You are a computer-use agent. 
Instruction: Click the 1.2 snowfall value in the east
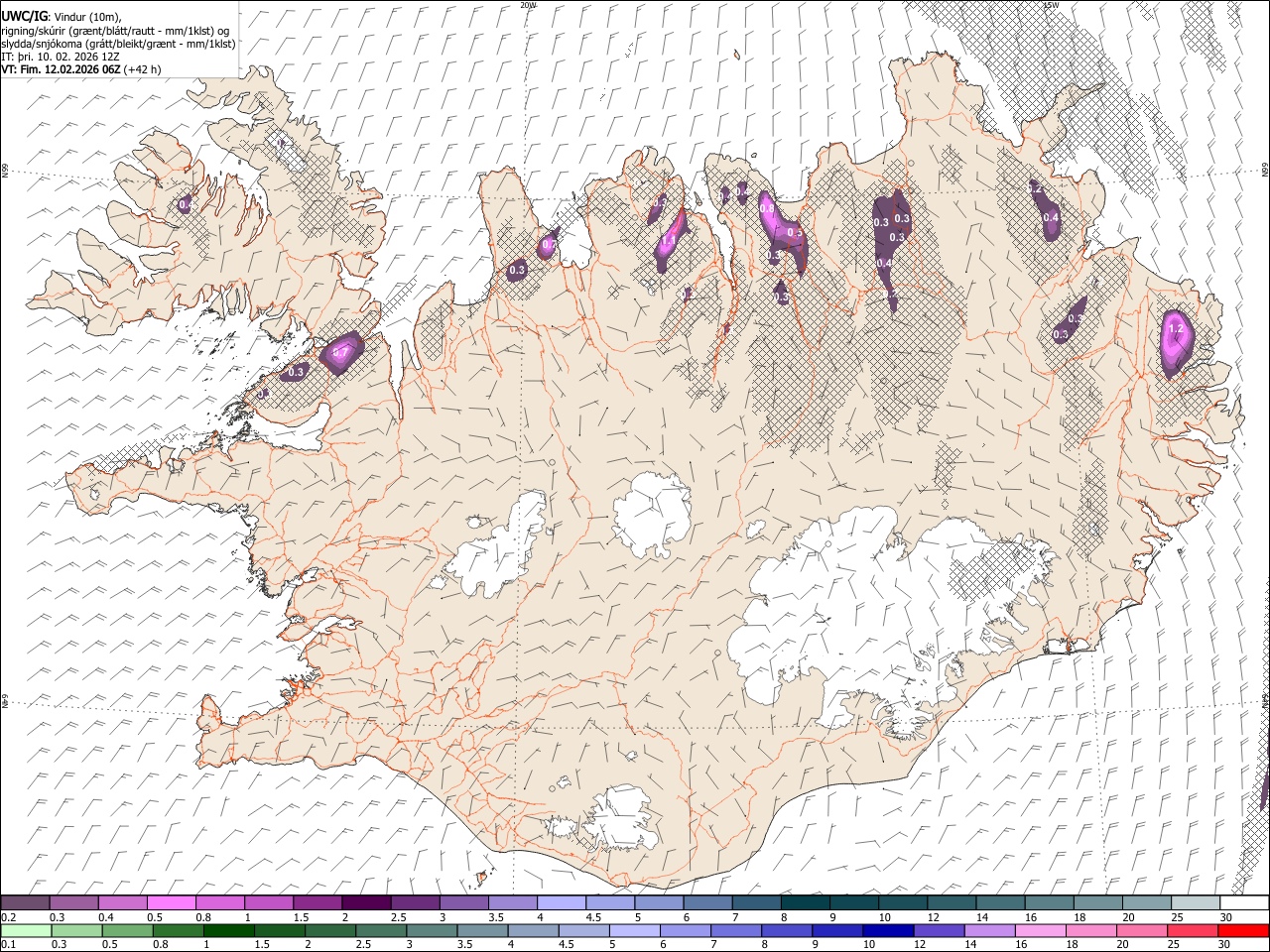(x=1176, y=328)
